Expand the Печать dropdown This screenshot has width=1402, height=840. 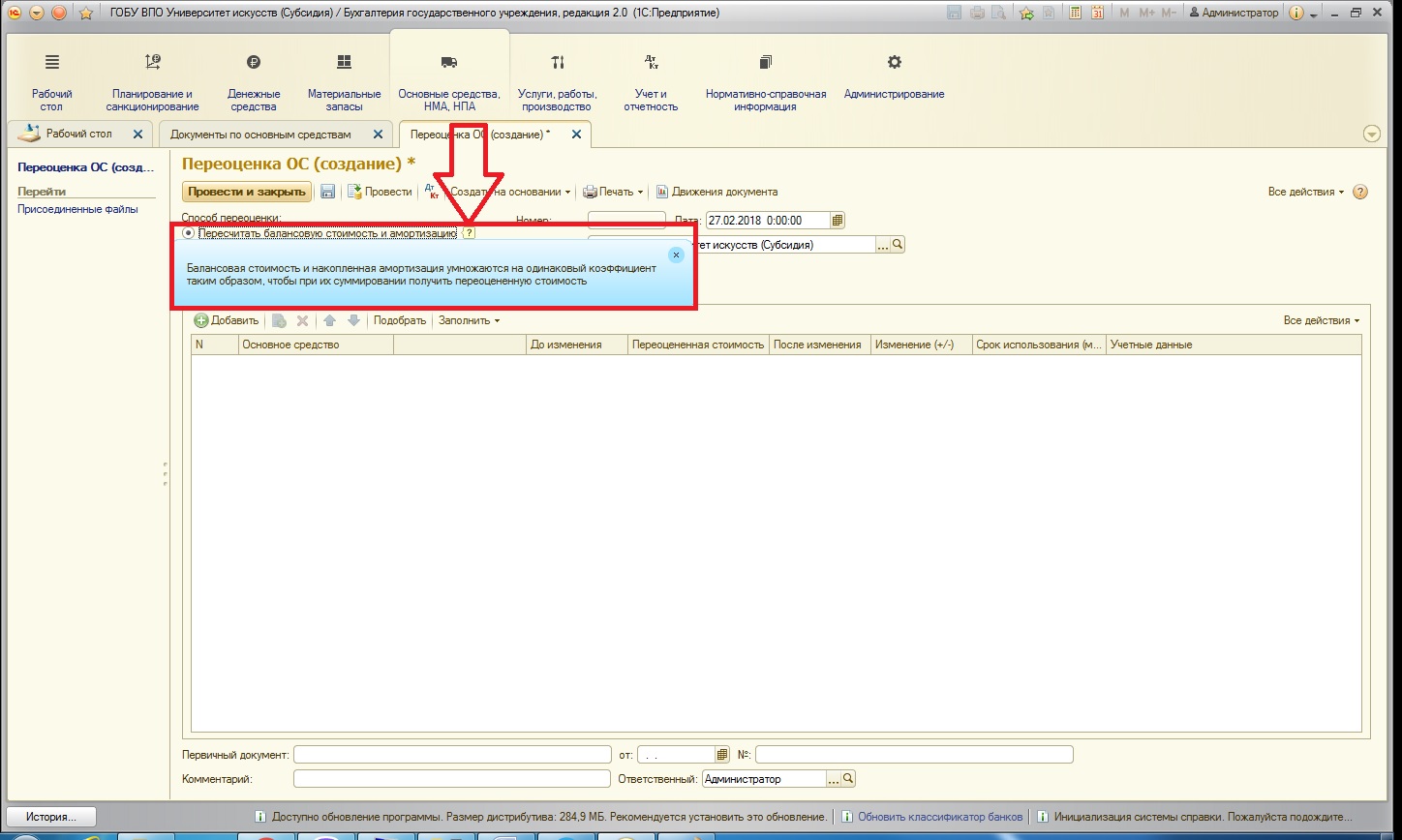pyautogui.click(x=613, y=192)
